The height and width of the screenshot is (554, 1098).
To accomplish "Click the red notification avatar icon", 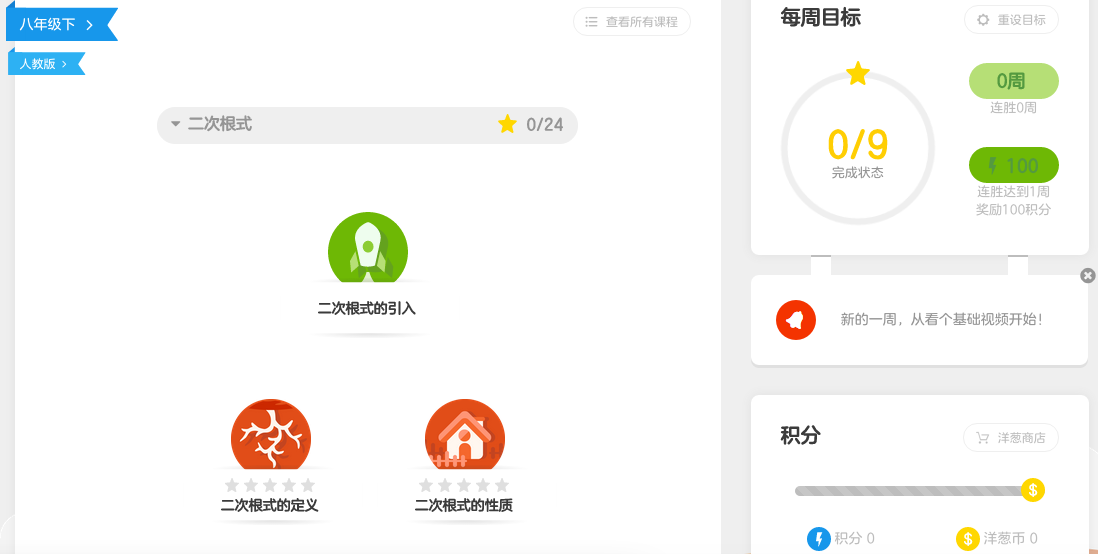I will 796,320.
